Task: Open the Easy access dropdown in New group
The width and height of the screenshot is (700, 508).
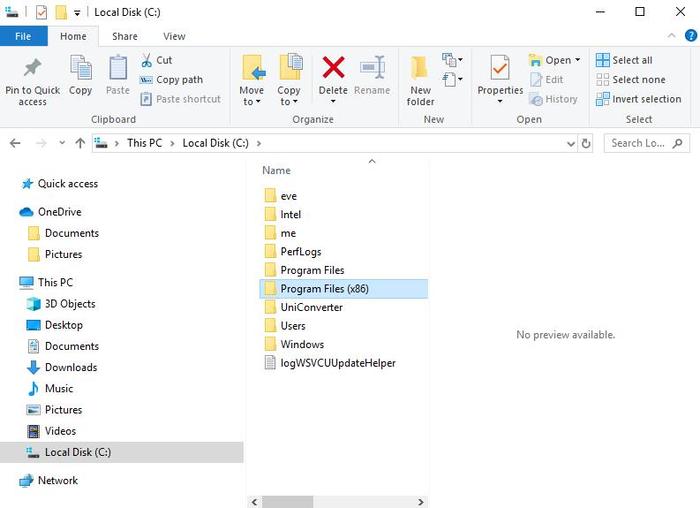Action: [452, 80]
